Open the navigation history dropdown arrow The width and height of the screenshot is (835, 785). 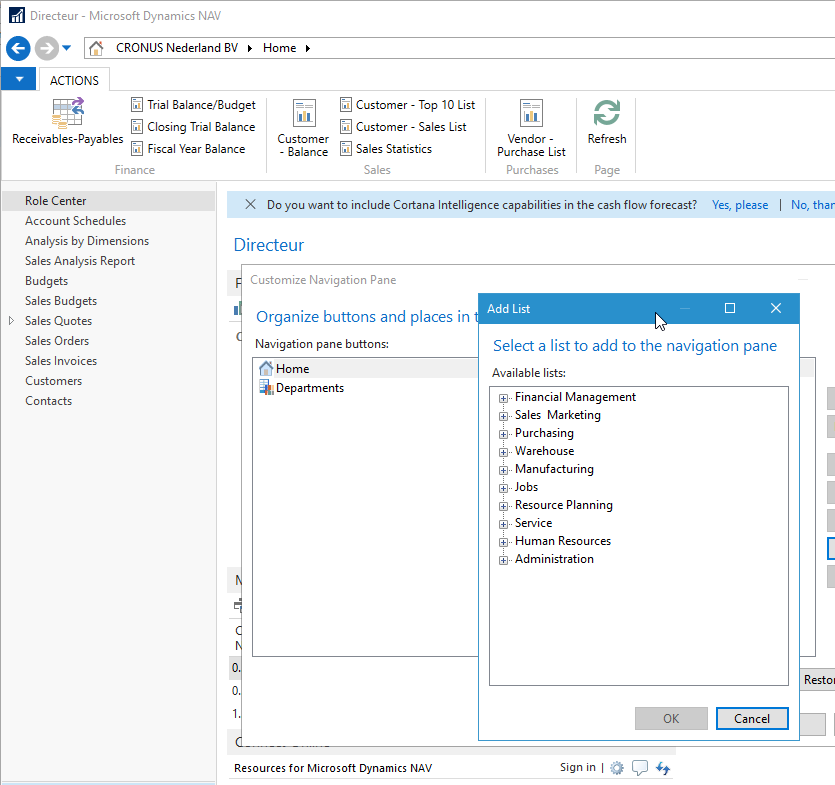tap(67, 48)
